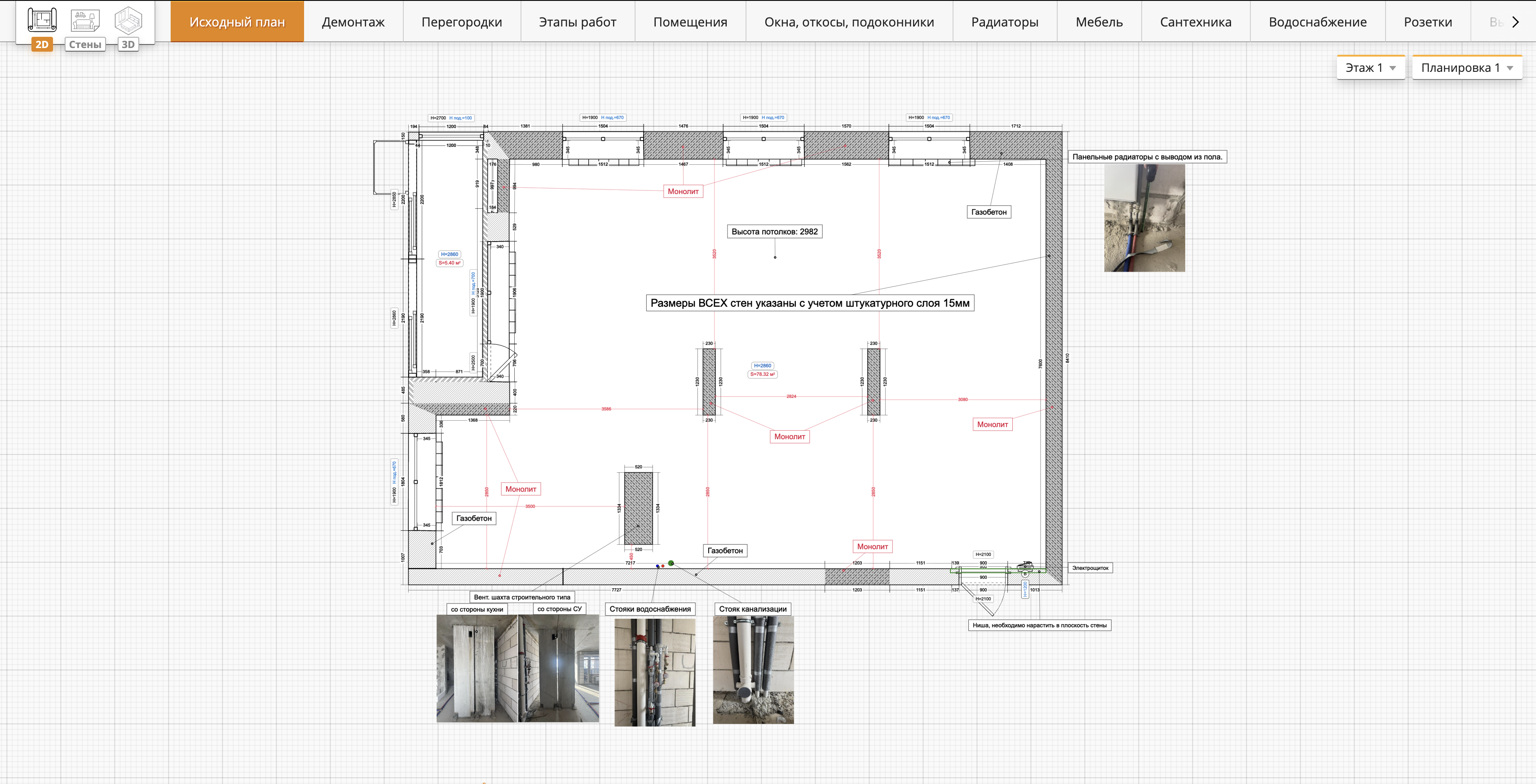Open the Исходный план tab
The image size is (1536, 784).
click(237, 22)
